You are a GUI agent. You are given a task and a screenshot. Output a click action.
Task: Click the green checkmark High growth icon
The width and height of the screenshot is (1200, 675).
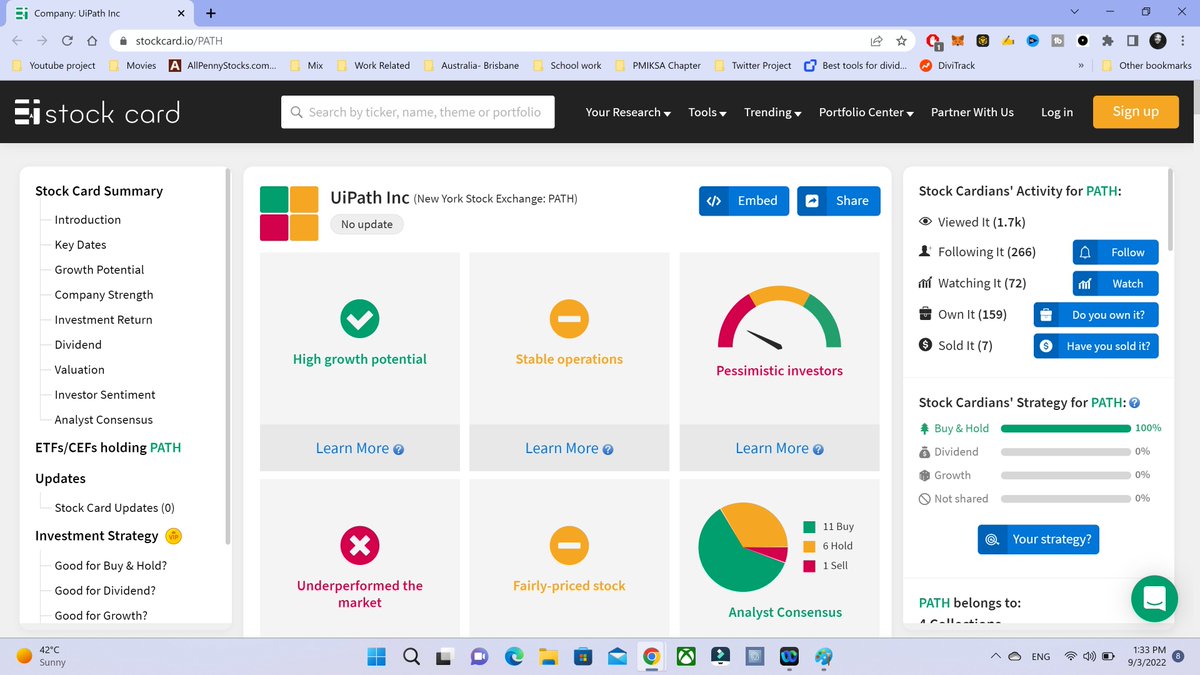[360, 318]
